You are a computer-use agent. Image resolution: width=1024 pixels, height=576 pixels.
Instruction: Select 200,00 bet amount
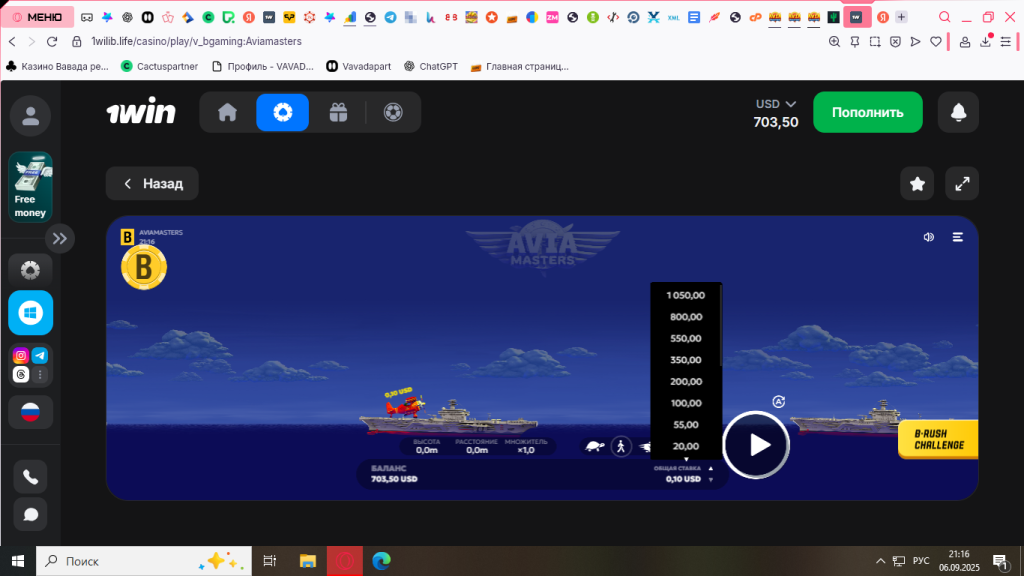click(x=686, y=381)
